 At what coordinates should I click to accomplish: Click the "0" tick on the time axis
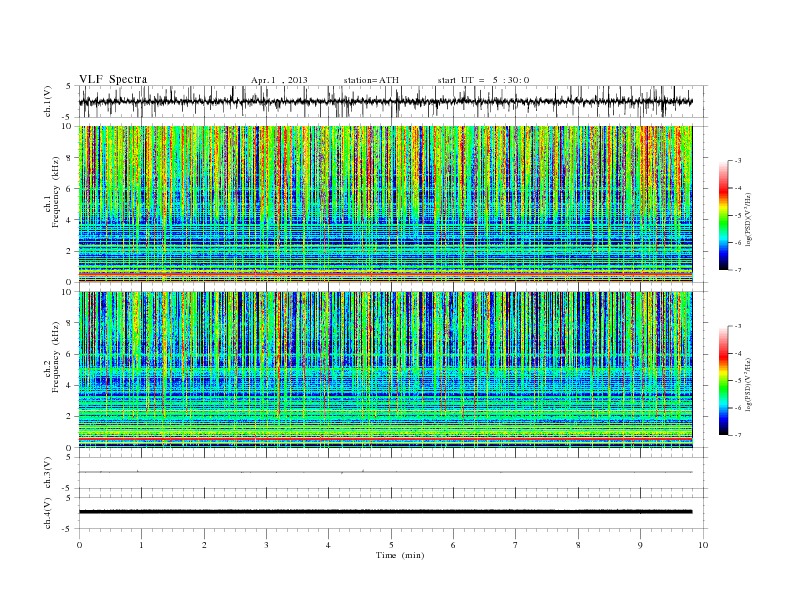pos(79,545)
